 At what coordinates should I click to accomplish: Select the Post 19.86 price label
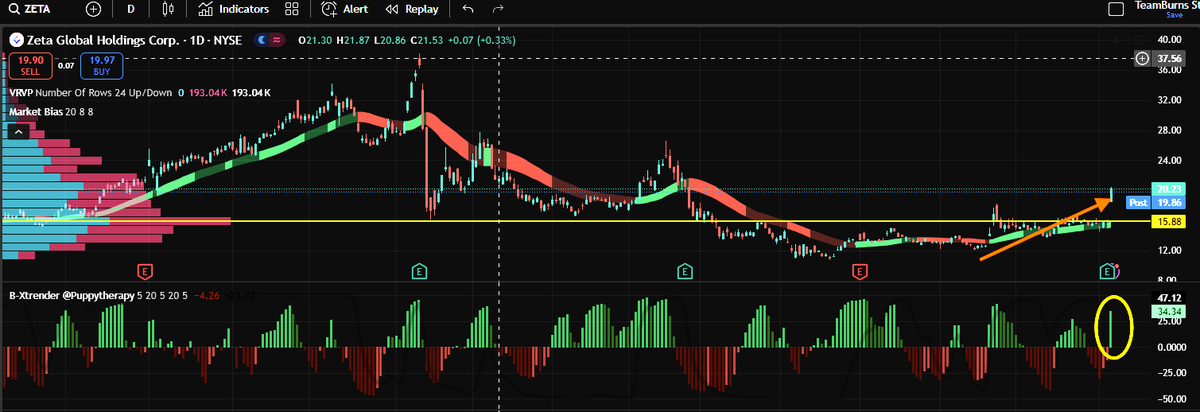[1155, 202]
